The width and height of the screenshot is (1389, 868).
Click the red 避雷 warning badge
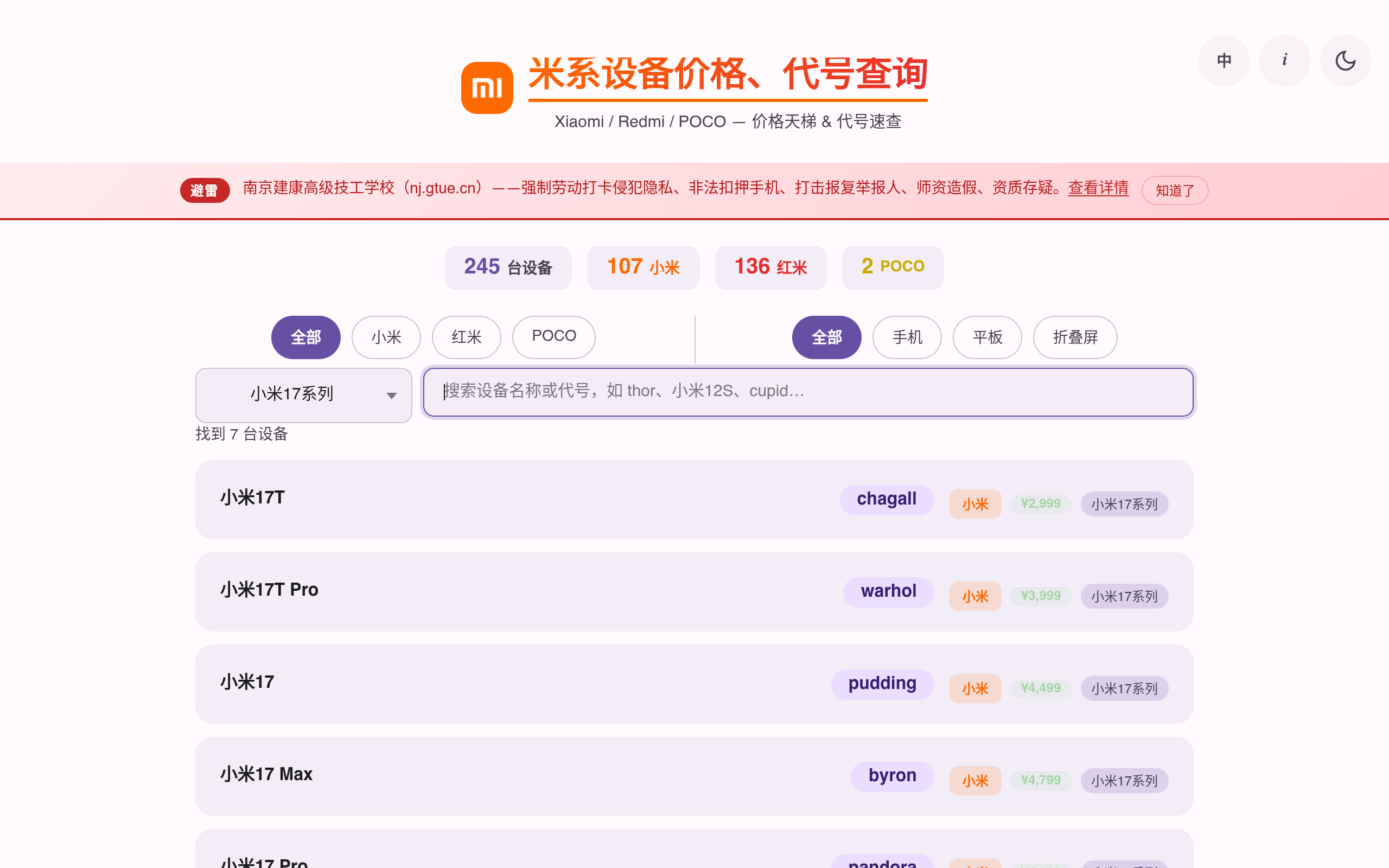[205, 190]
